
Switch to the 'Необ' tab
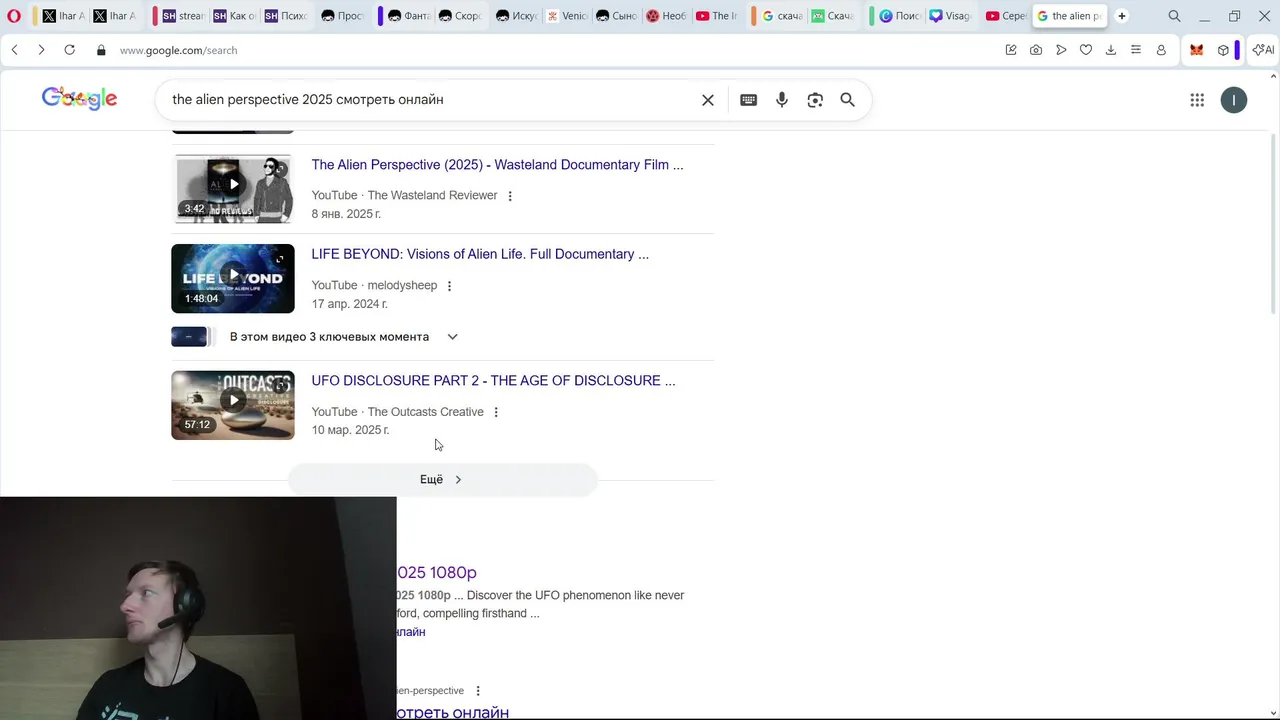(666, 16)
